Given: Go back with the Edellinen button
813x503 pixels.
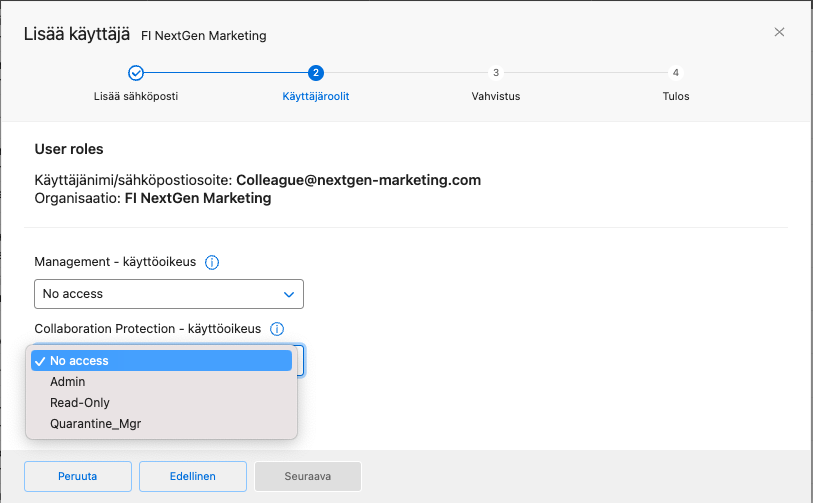Looking at the screenshot, I should coord(192,477).
